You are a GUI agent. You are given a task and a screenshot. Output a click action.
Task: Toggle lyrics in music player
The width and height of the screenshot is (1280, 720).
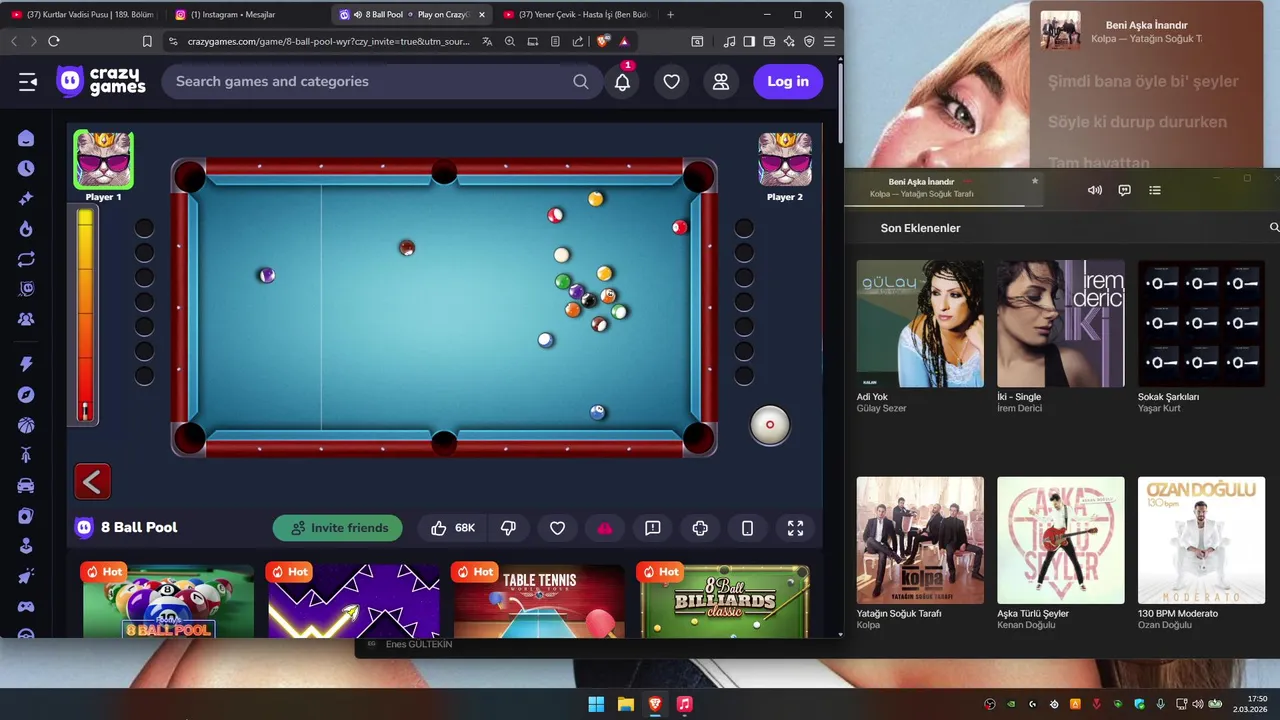click(1124, 190)
